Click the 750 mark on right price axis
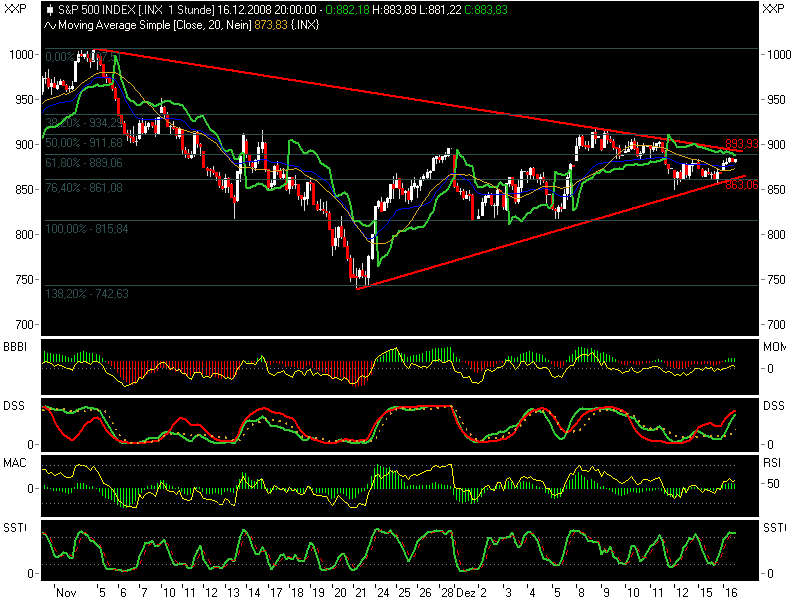This screenshot has width=800, height=600. (776, 280)
